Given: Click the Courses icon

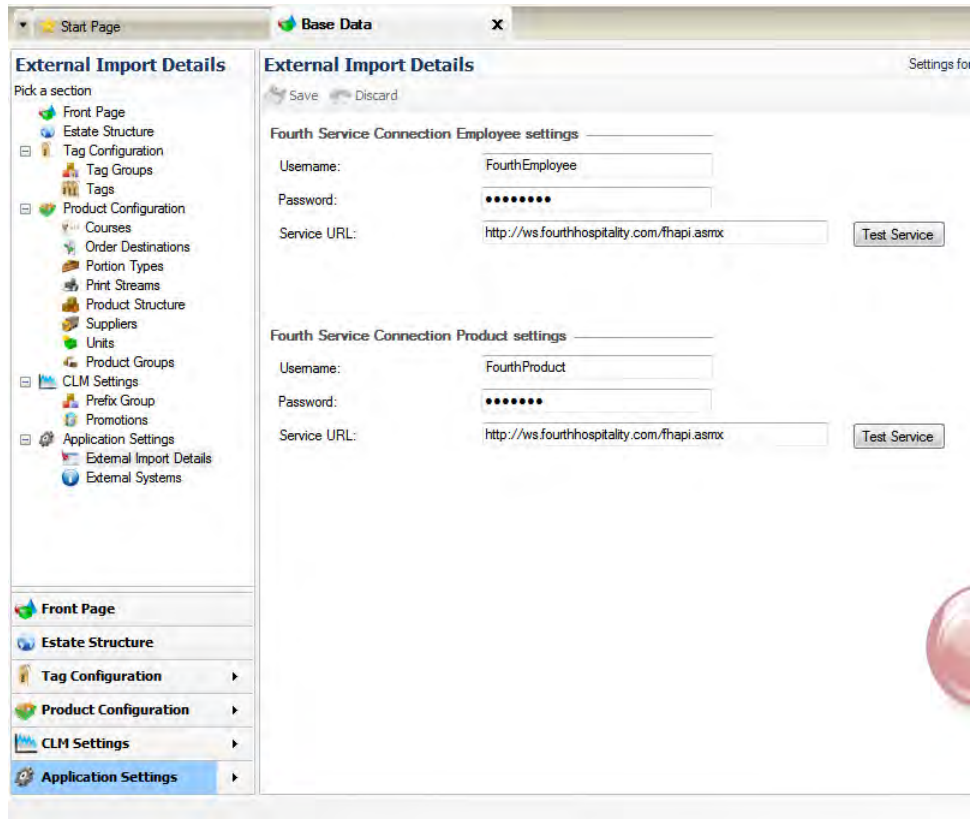Looking at the screenshot, I should click(x=70, y=228).
